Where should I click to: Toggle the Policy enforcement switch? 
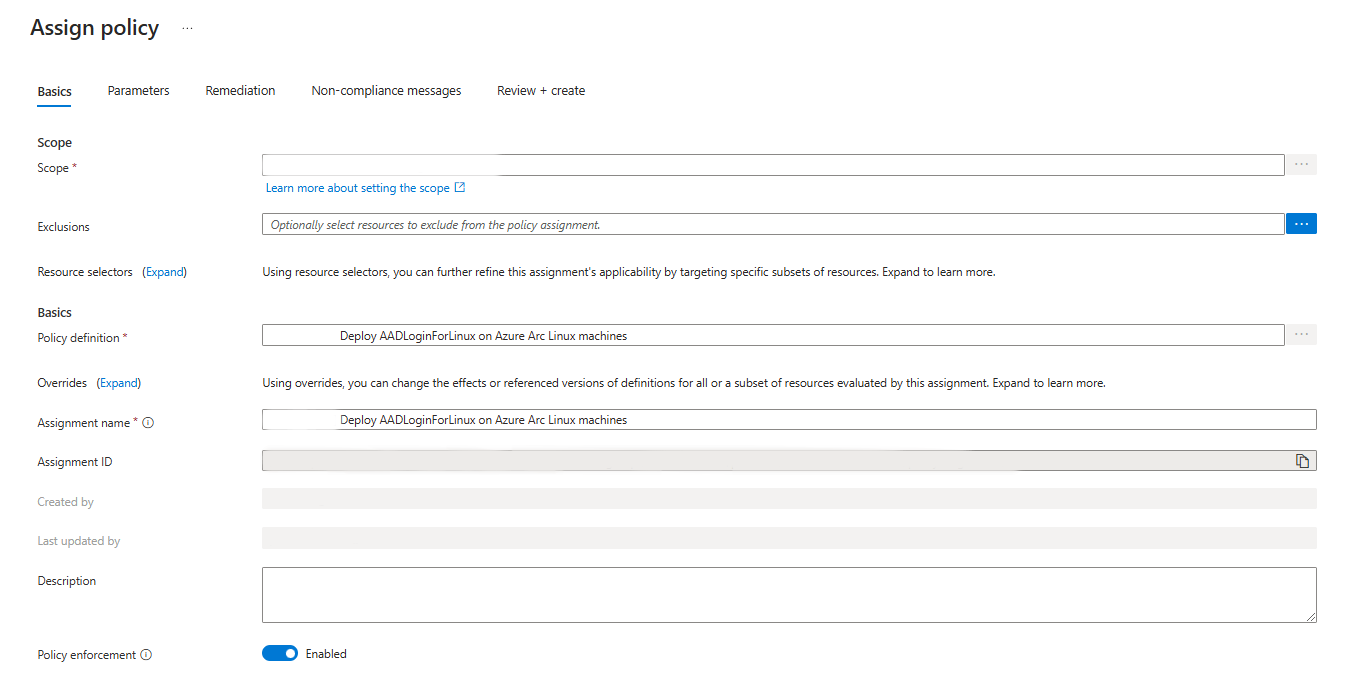point(280,654)
